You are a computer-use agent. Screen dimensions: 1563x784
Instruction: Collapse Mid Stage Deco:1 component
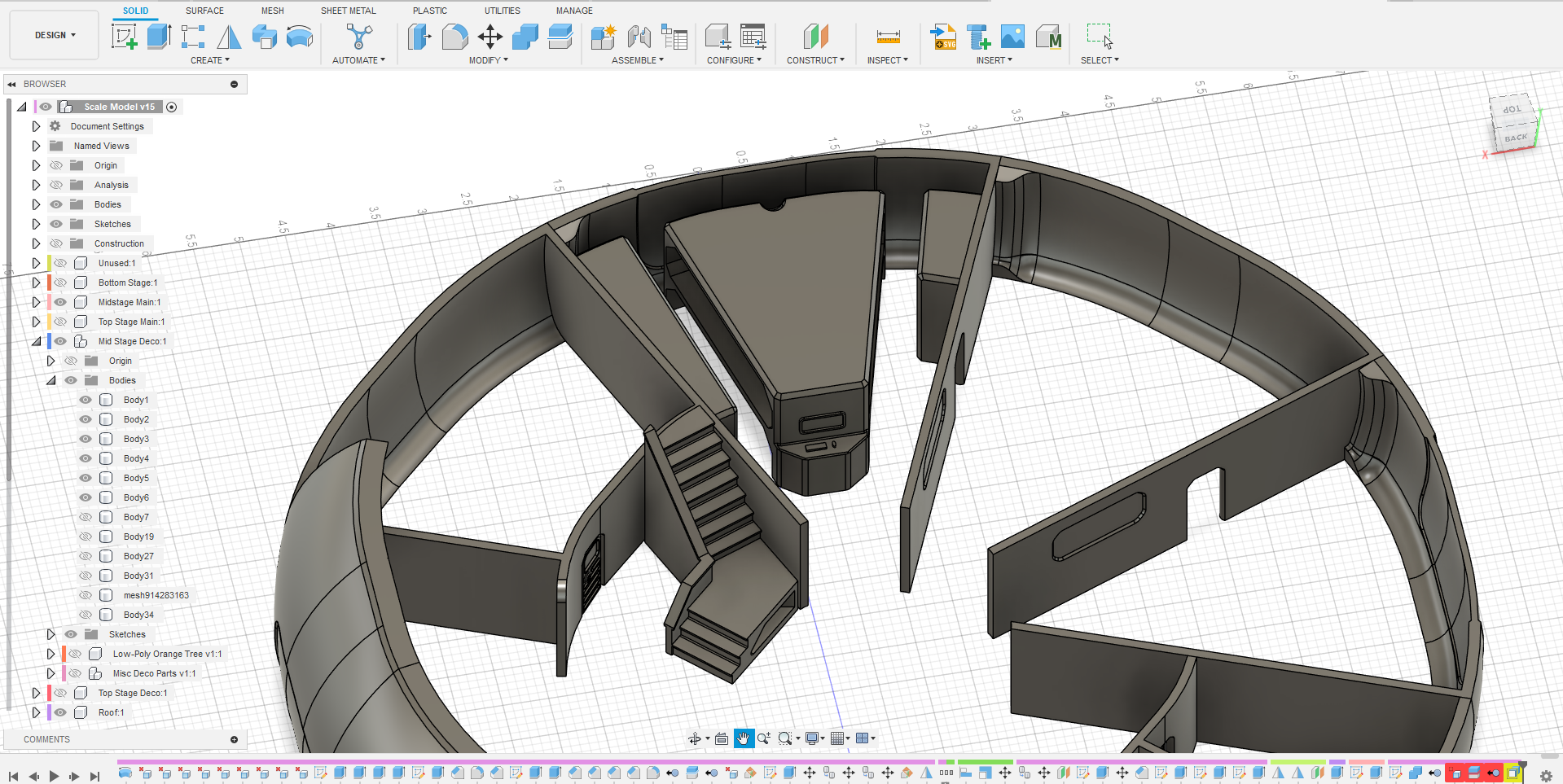[x=36, y=341]
